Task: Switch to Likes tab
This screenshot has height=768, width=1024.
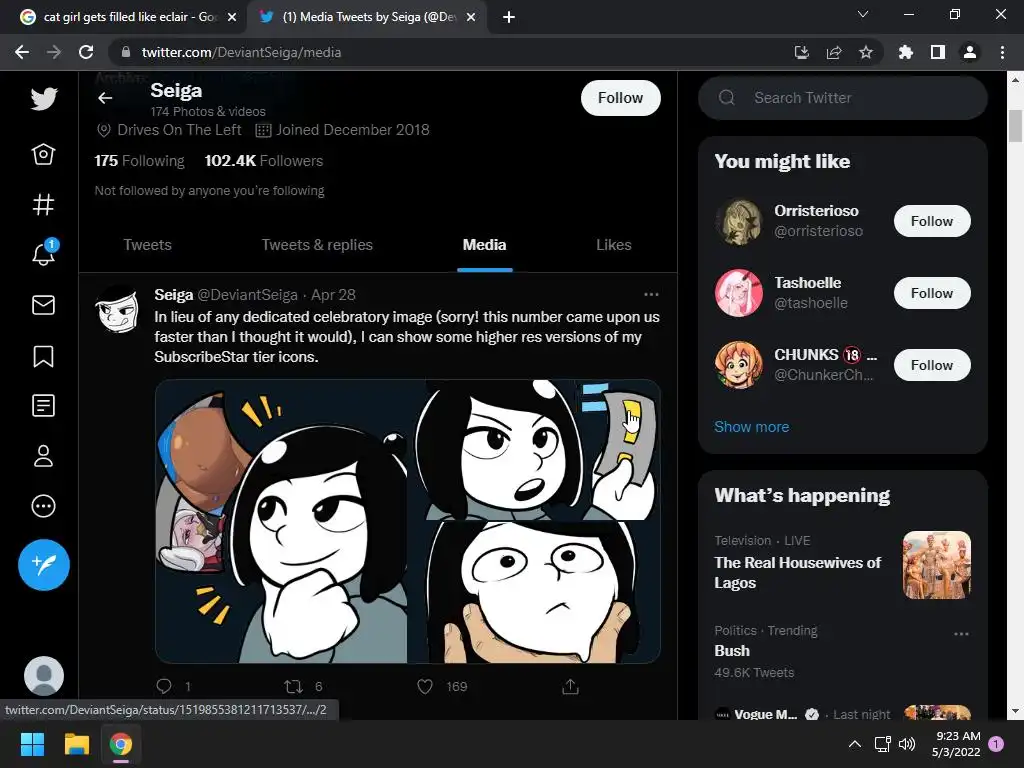Action: (614, 245)
